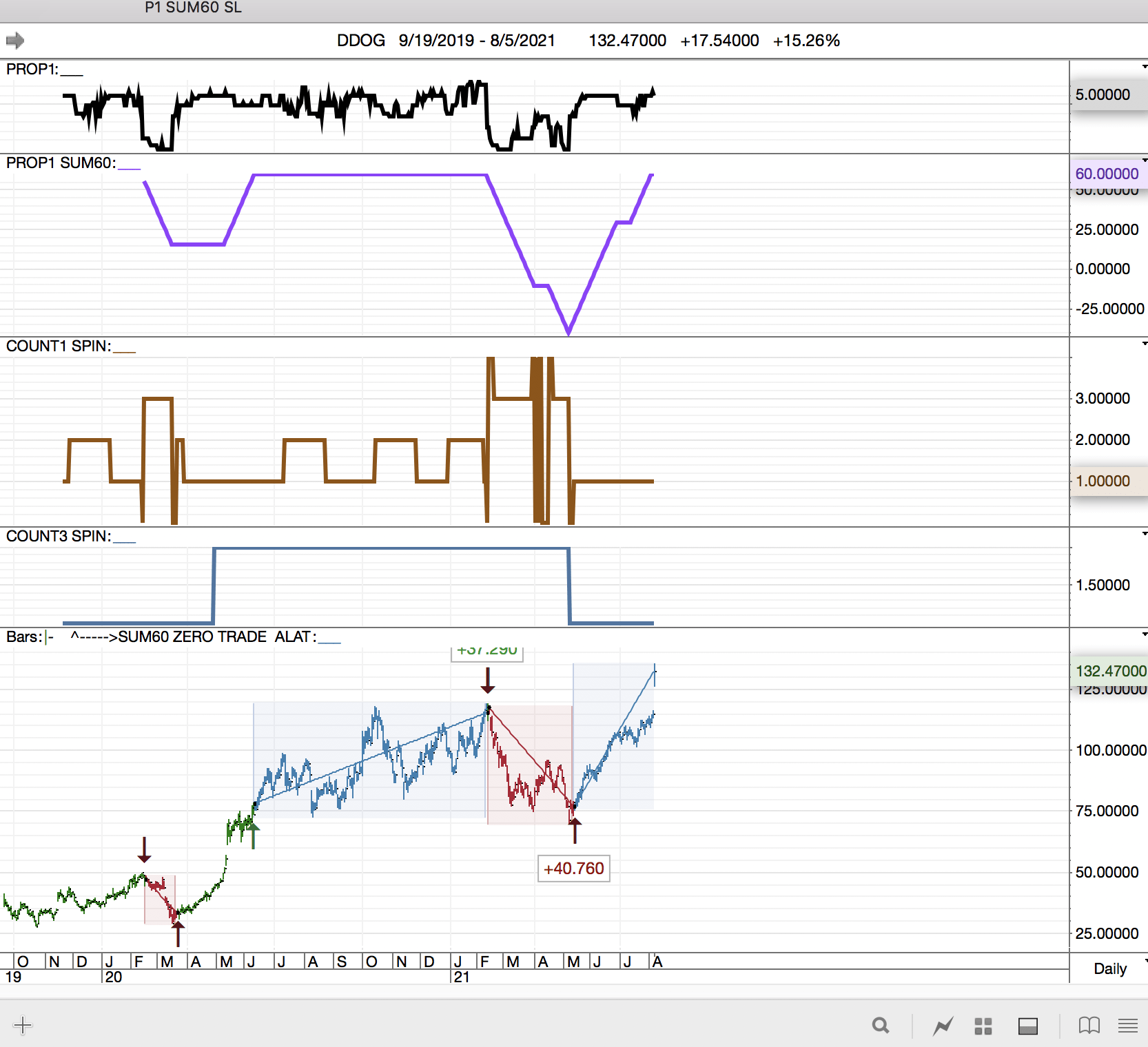This screenshot has height=1047, width=1148.
Task: Click the horizontal lines list icon
Action: point(1127,1026)
